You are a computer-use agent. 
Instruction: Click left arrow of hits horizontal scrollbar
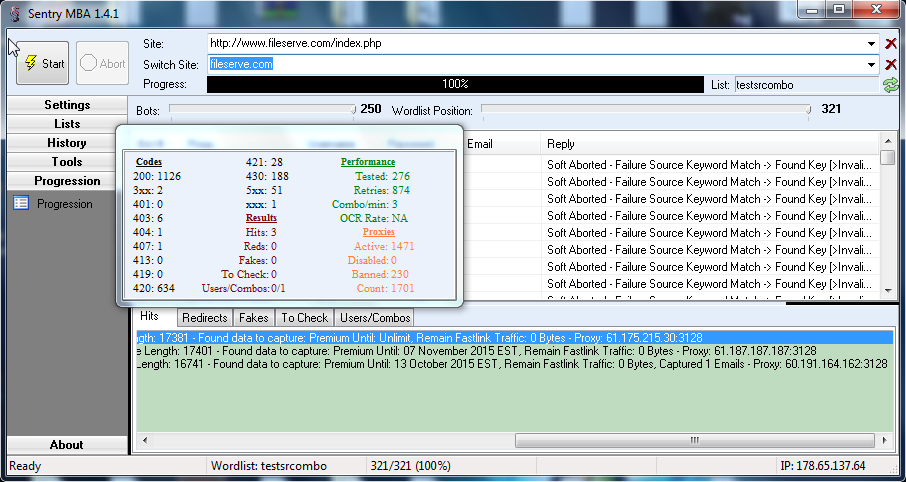click(x=144, y=440)
